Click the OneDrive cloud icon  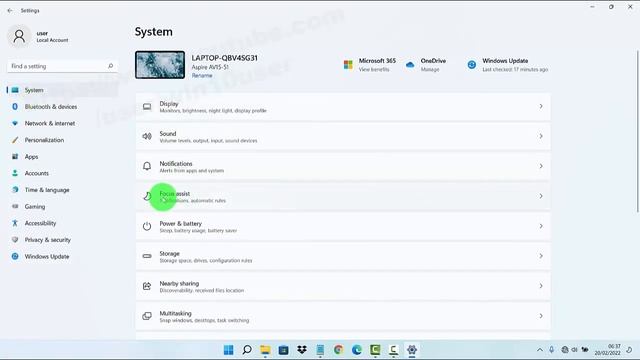(410, 65)
